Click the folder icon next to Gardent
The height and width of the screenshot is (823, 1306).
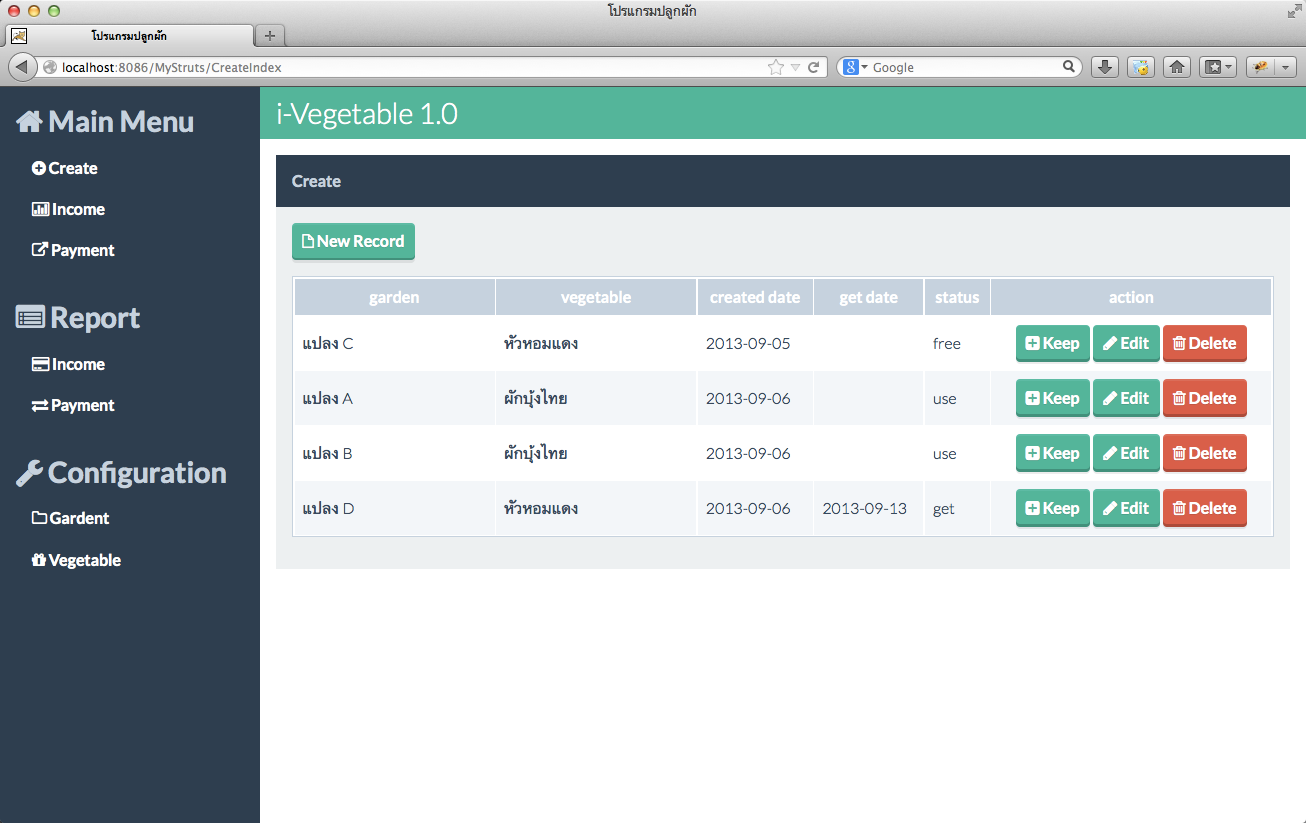[x=38, y=518]
